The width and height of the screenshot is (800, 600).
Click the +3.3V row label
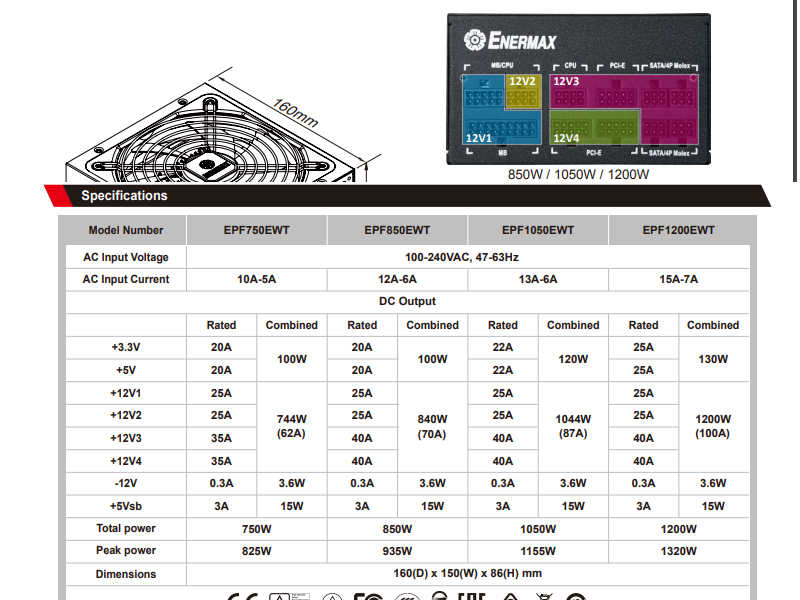(126, 347)
